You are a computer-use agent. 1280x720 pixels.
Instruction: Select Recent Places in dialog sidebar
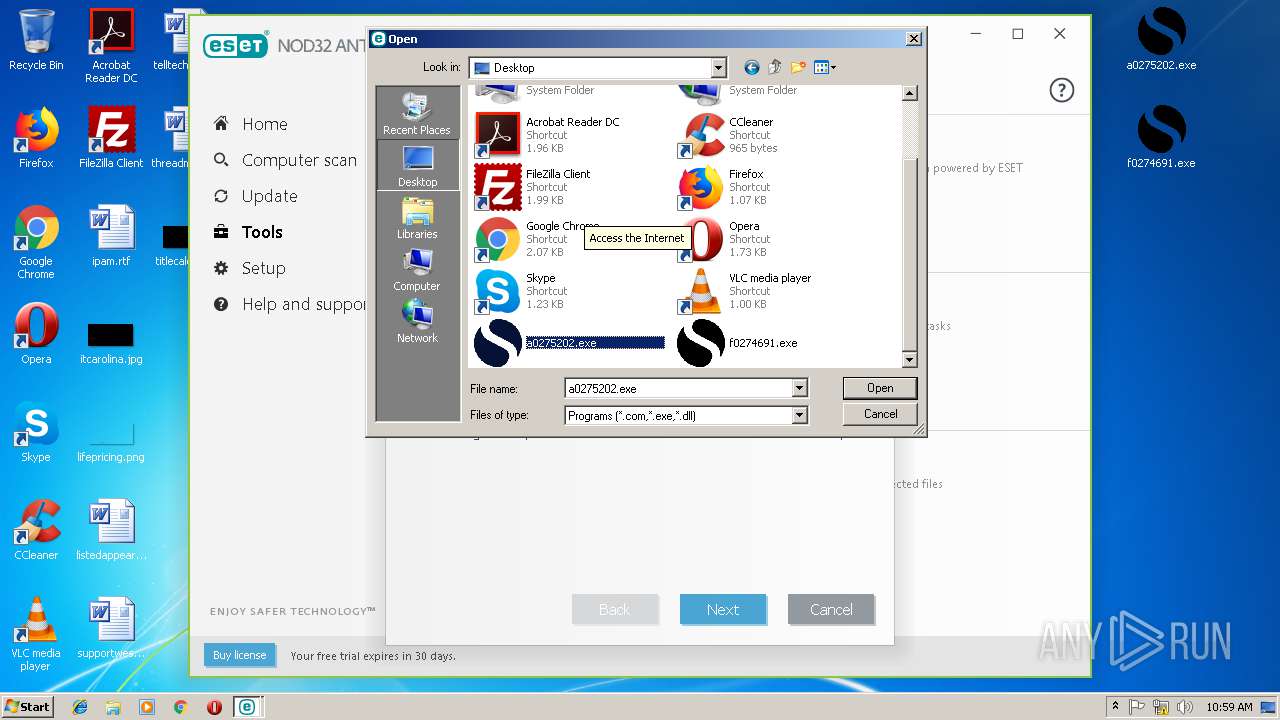[417, 113]
